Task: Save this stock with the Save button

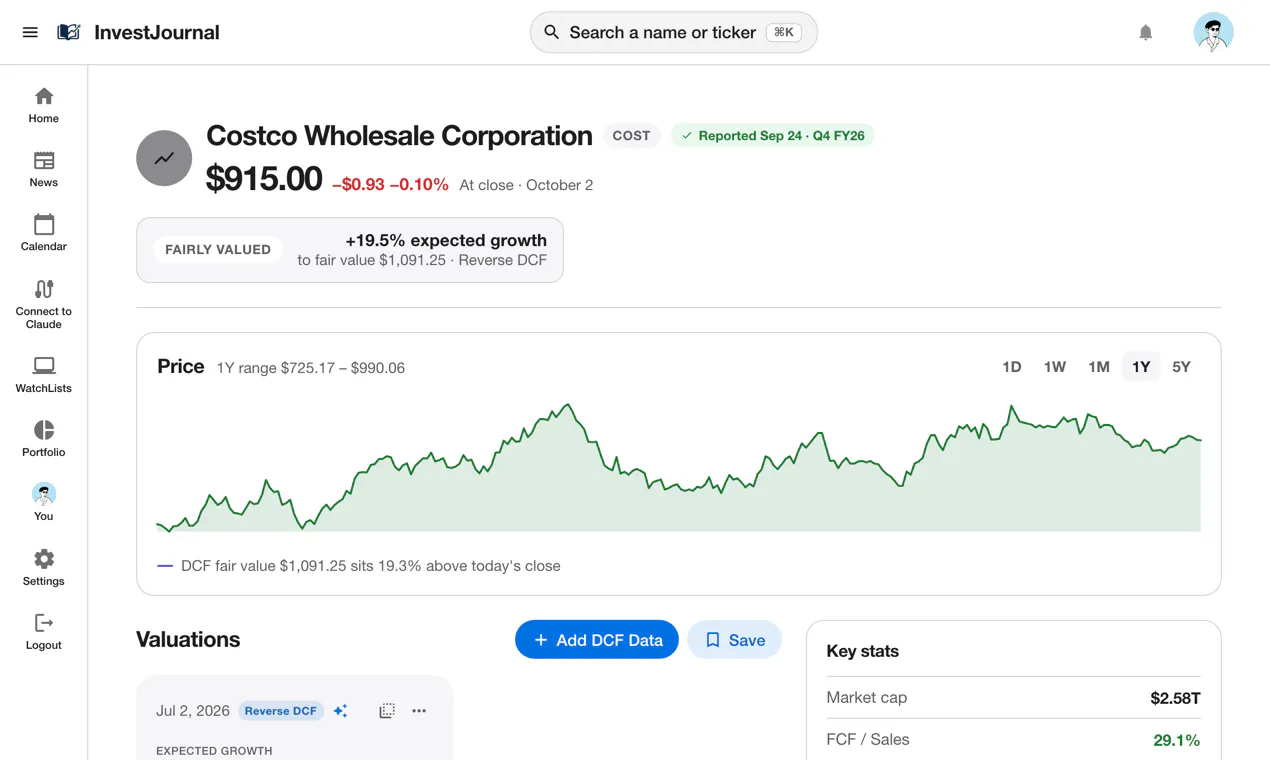Action: (734, 640)
